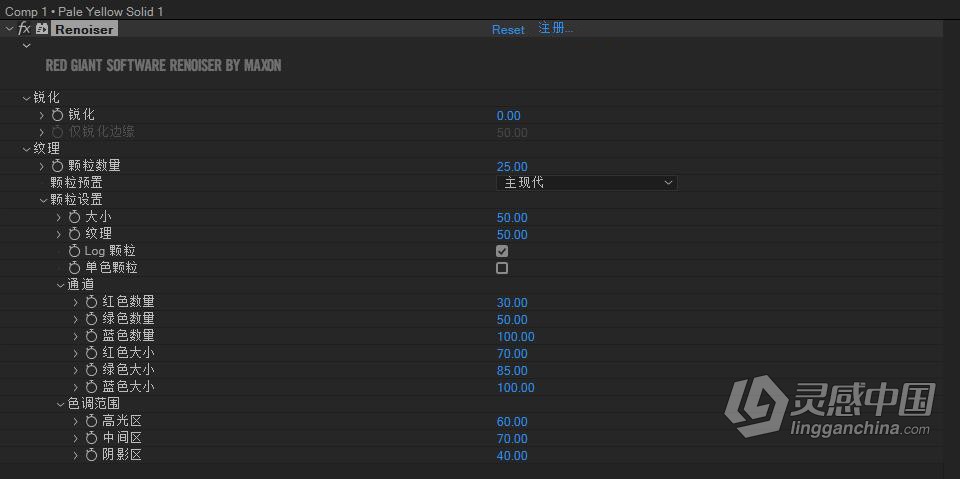Toggle stopwatch for 颗粒数量
Image resolution: width=960 pixels, height=479 pixels.
pyautogui.click(x=58, y=166)
